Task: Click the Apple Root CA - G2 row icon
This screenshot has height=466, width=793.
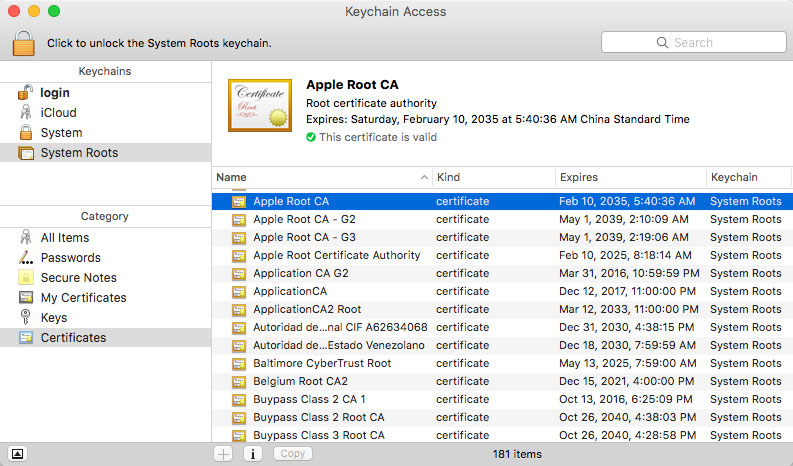Action: (x=239, y=220)
